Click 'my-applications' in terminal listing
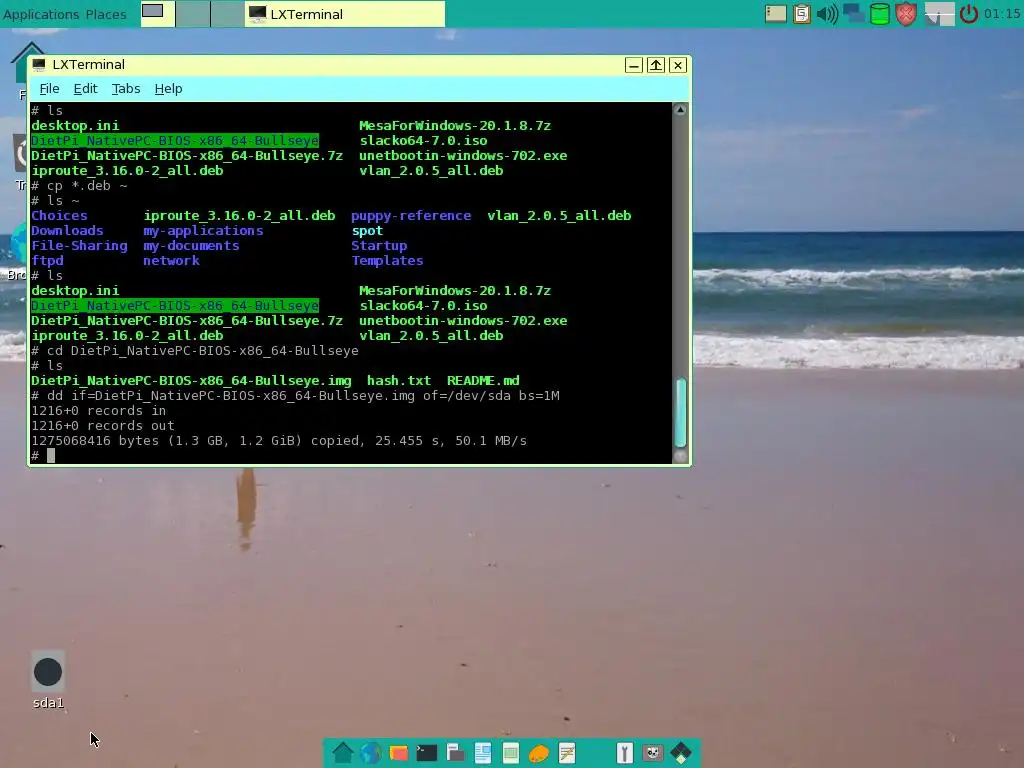 click(x=203, y=231)
